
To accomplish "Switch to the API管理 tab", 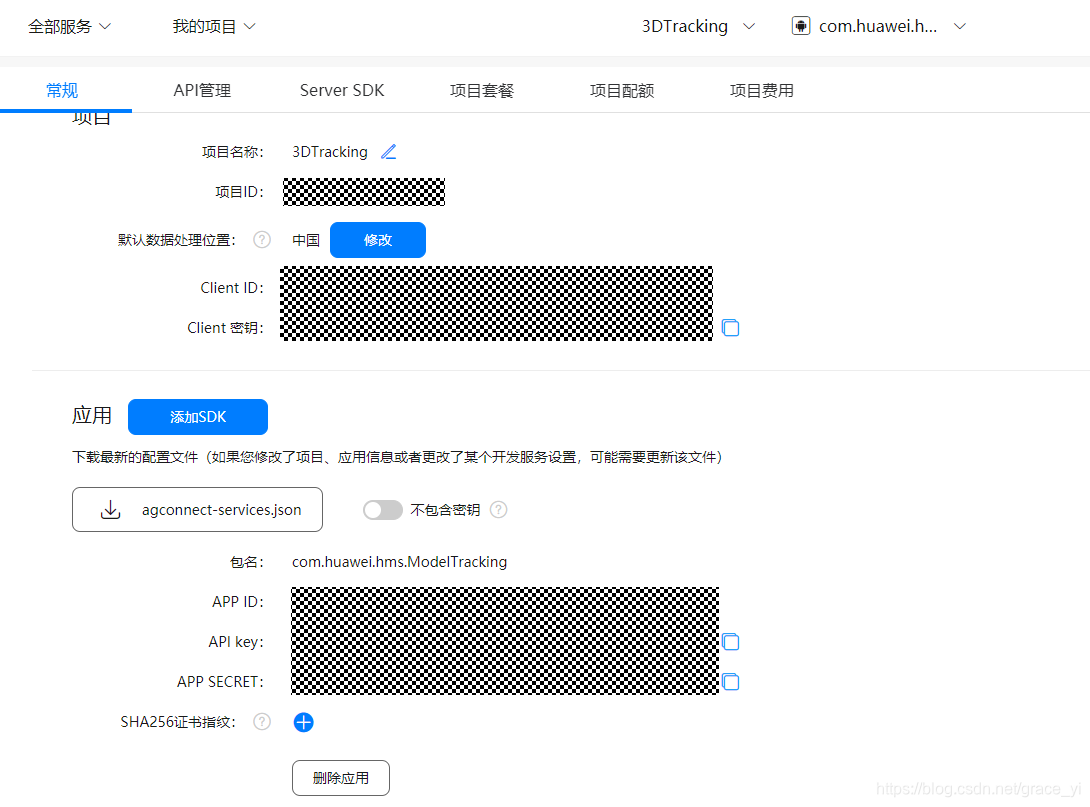I will click(202, 90).
